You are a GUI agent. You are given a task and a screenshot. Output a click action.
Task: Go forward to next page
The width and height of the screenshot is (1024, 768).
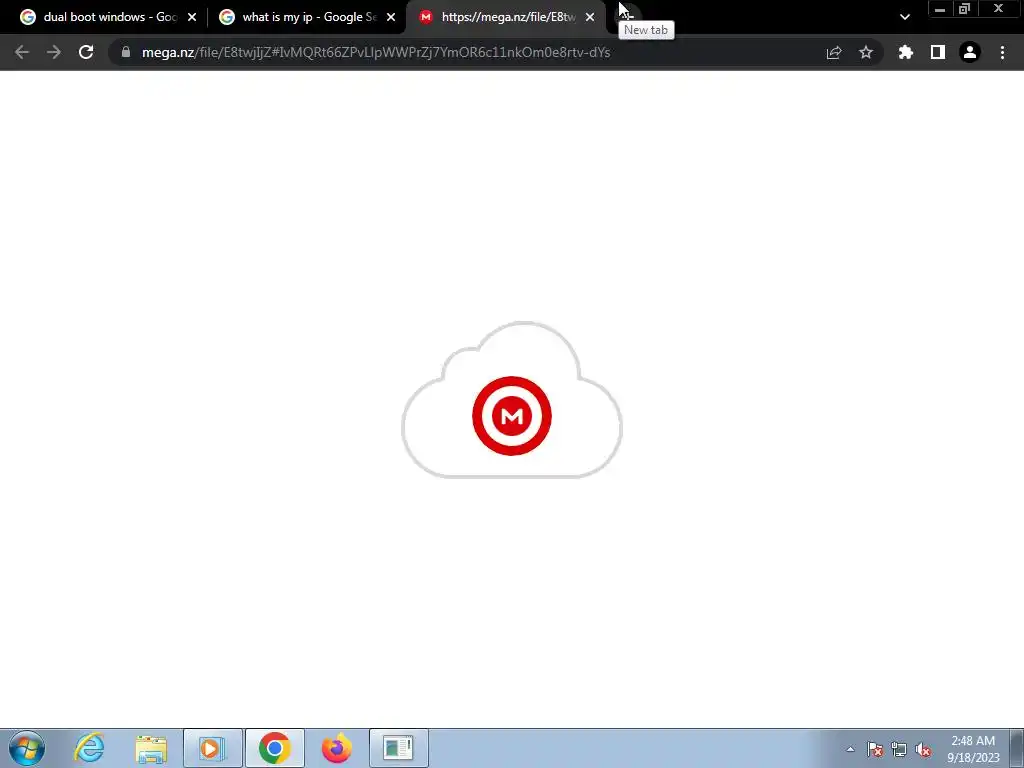(x=54, y=52)
